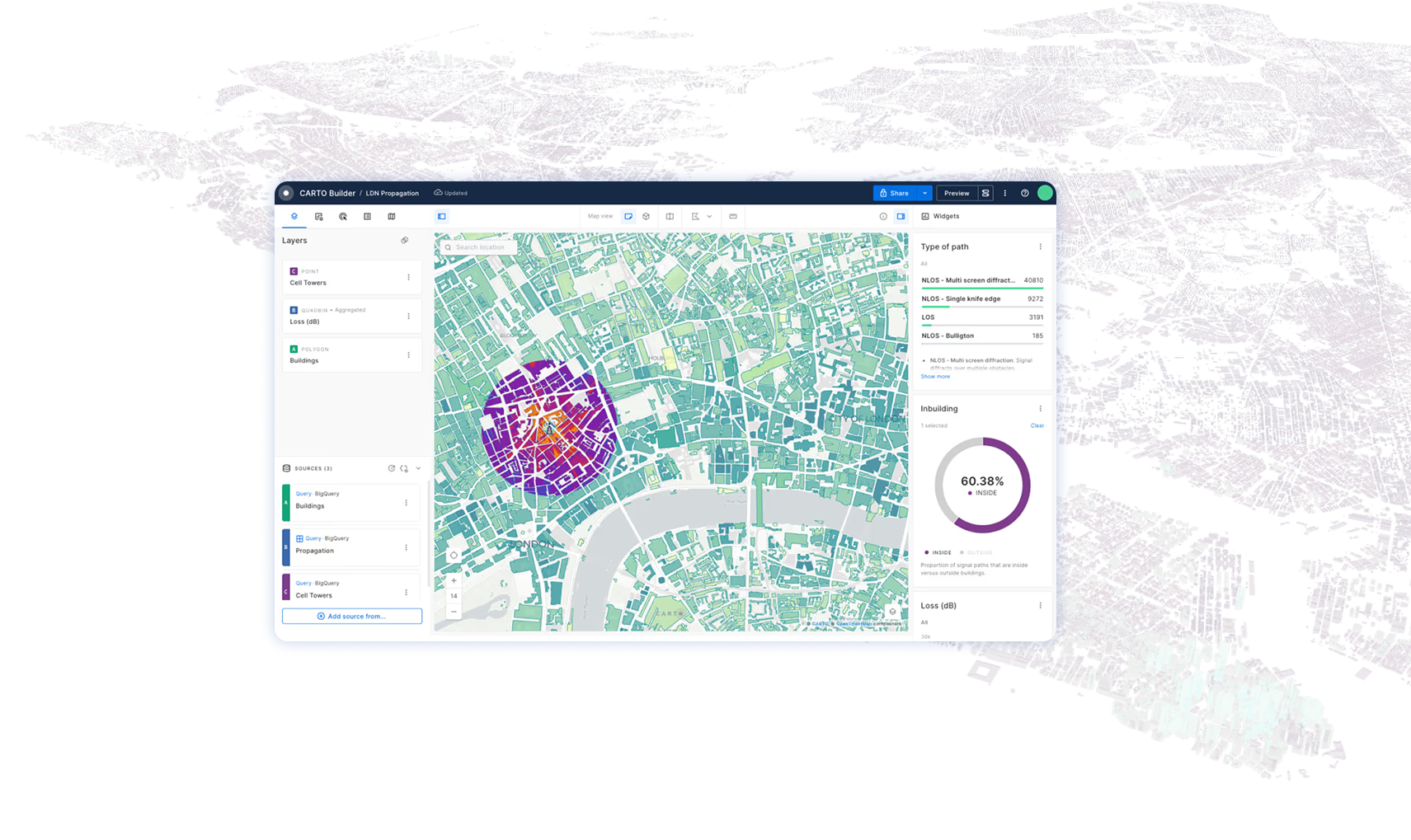Expand selection tool mode dropdown chevron
This screenshot has height=840, width=1411.
[x=709, y=217]
